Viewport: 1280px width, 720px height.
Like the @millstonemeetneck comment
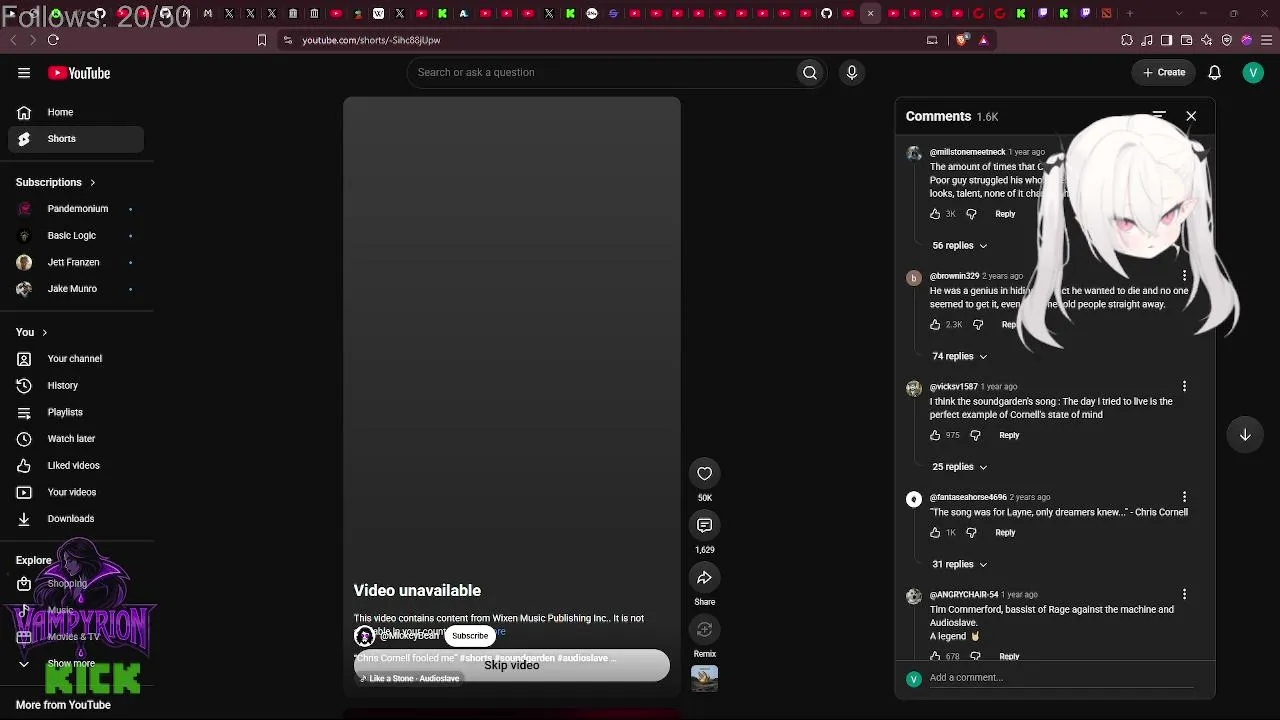[x=935, y=214]
